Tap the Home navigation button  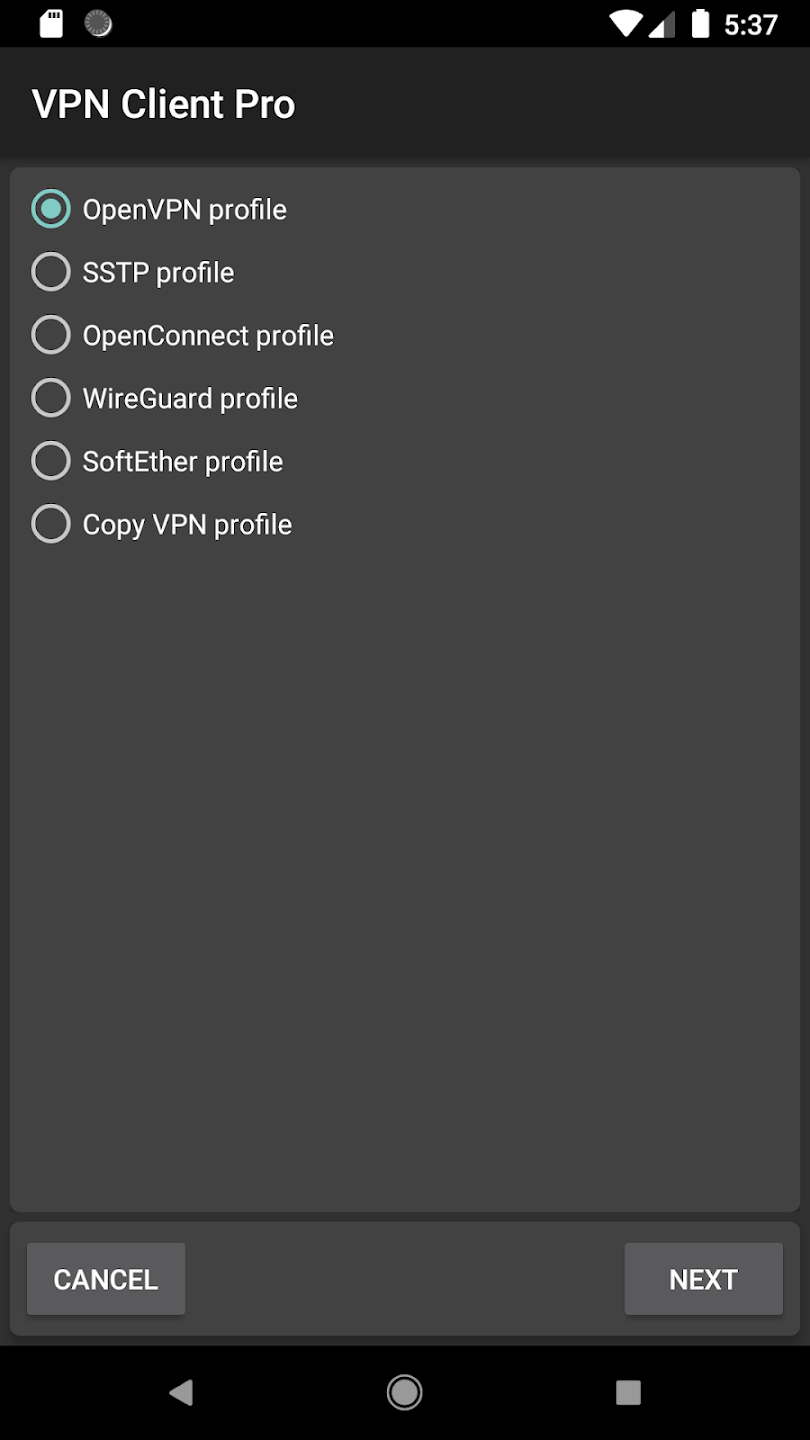(x=405, y=1392)
